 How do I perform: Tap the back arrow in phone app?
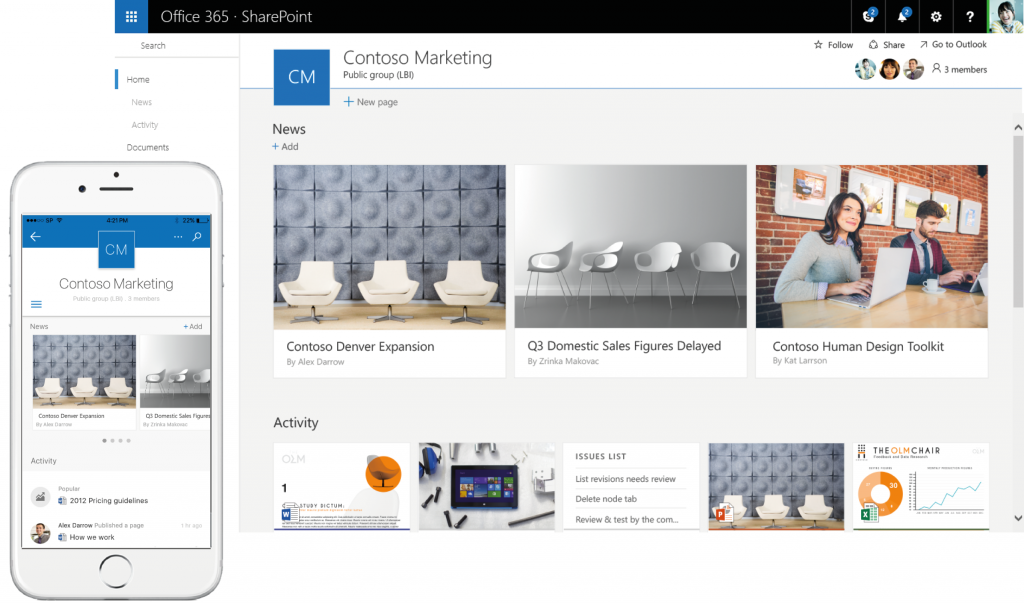point(35,236)
